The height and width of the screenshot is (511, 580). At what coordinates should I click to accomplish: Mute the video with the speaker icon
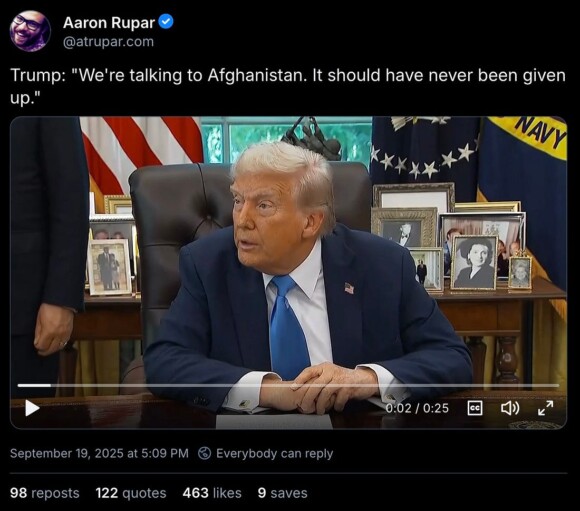[x=510, y=408]
